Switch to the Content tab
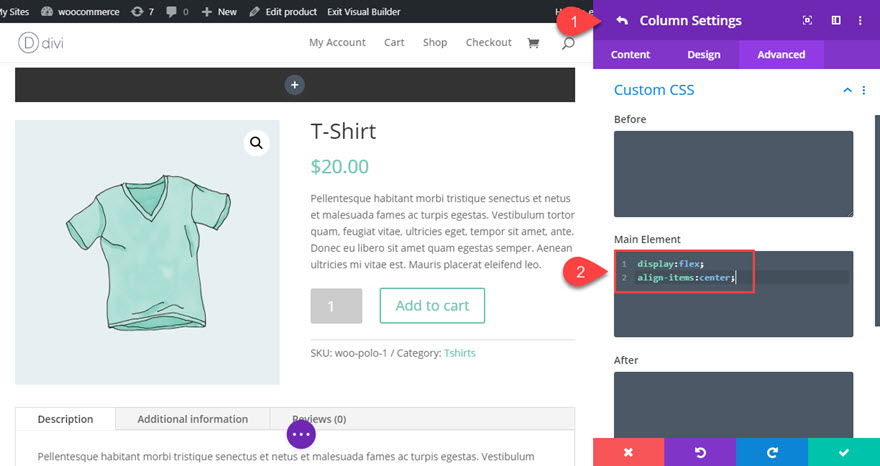The image size is (880, 466). coord(630,54)
